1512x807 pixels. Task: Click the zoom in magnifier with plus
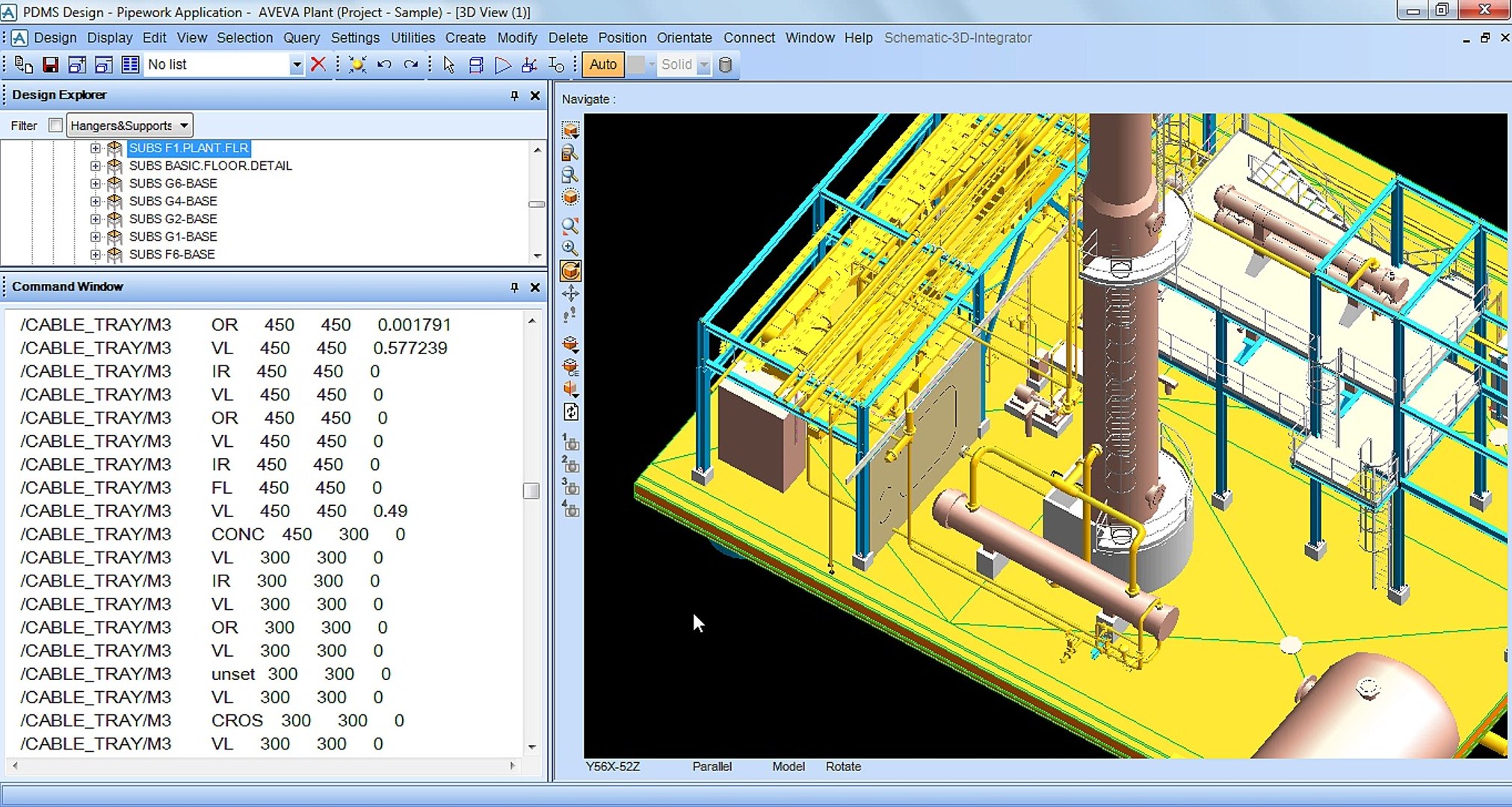570,248
